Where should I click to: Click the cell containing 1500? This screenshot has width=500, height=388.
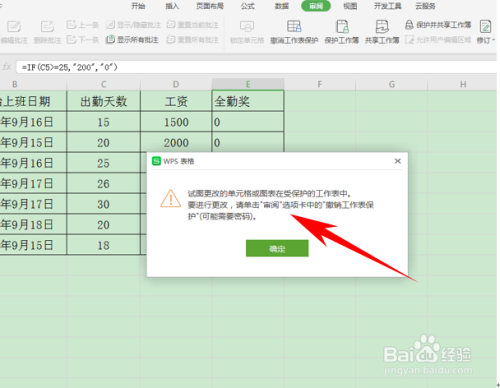176,122
